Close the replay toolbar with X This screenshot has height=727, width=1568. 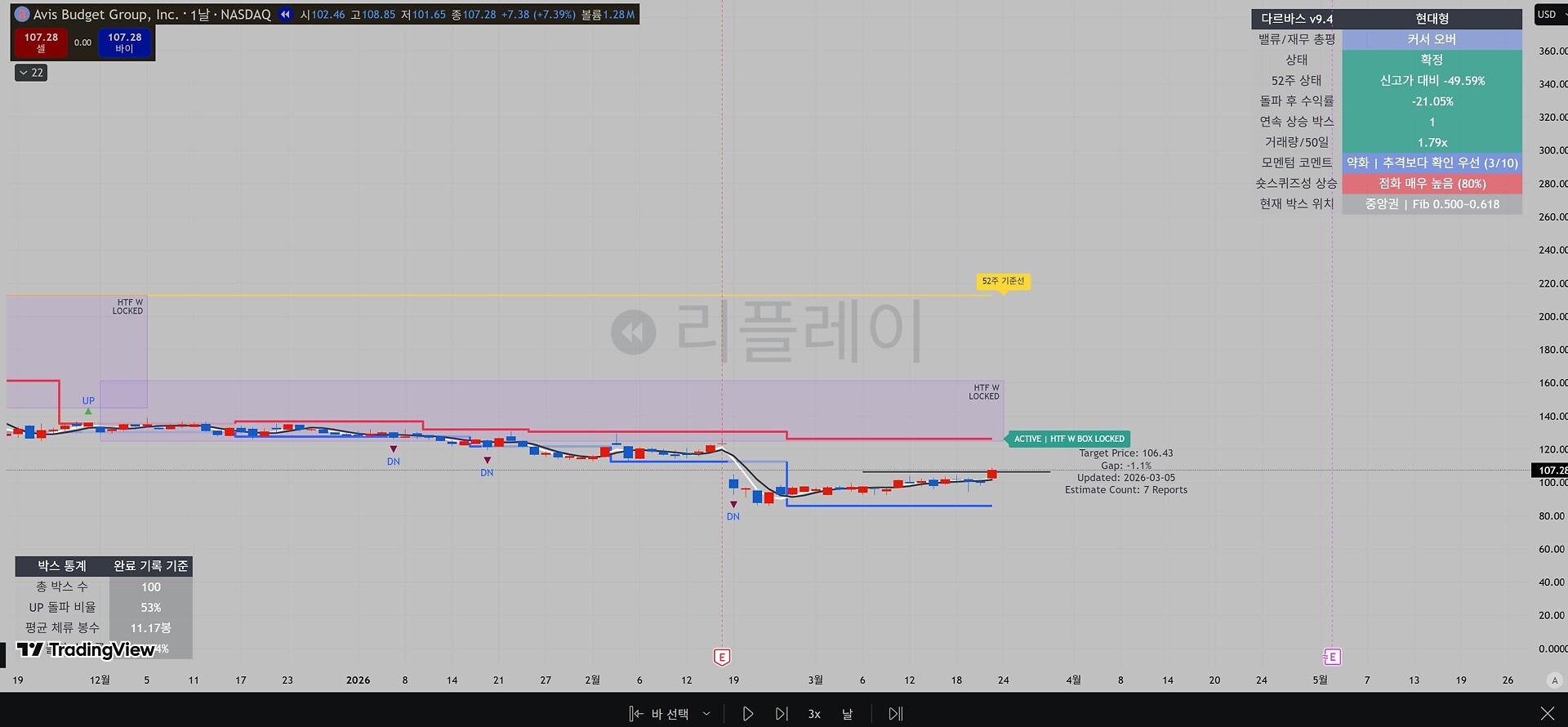pos(1547,714)
